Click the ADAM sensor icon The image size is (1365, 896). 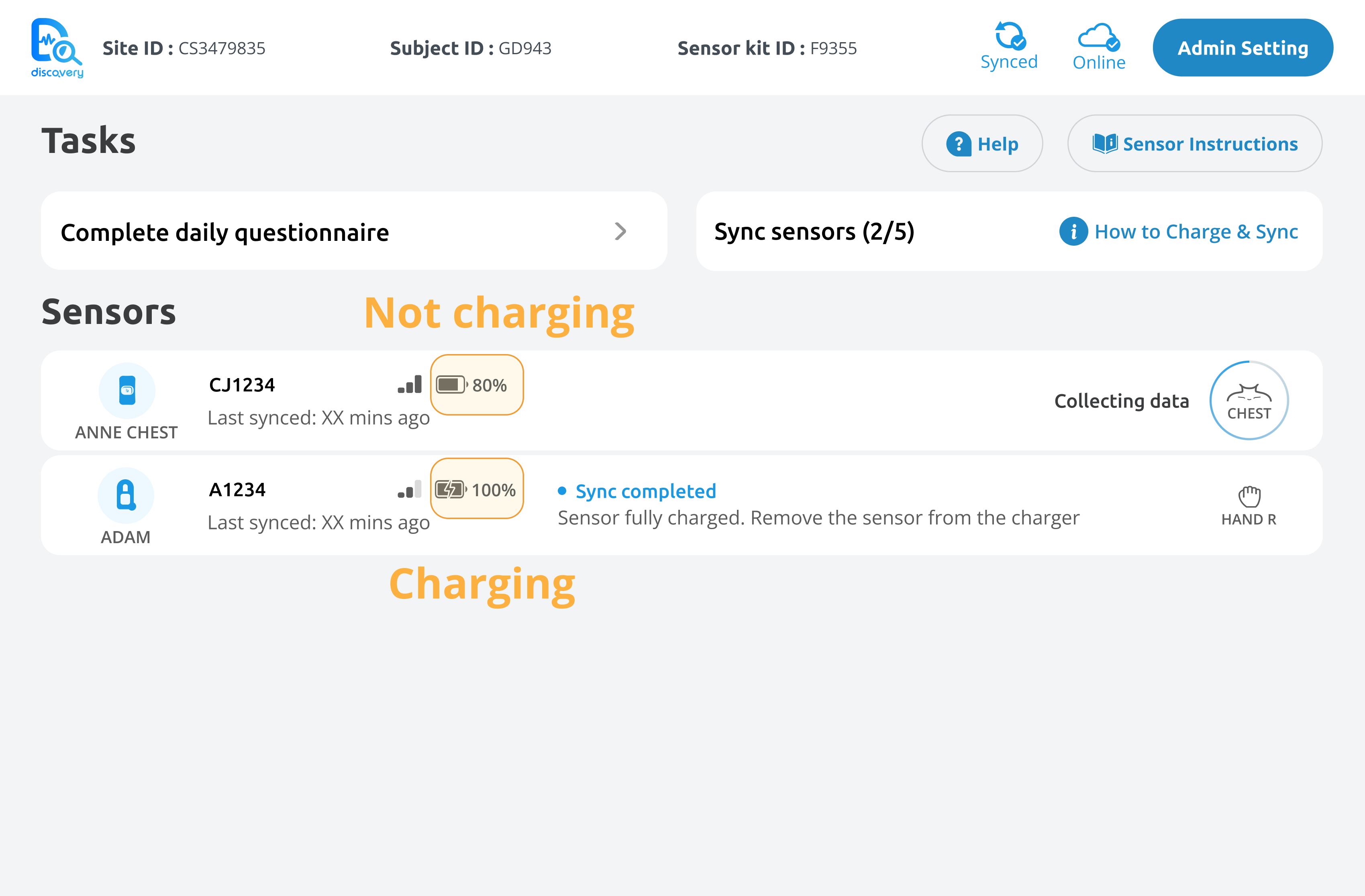pyautogui.click(x=126, y=495)
